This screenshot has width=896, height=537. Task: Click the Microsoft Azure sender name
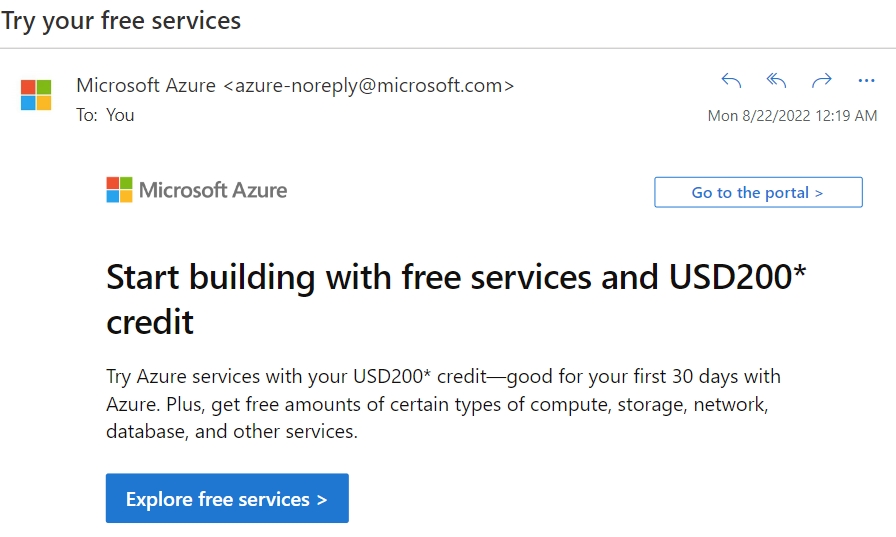(146, 85)
